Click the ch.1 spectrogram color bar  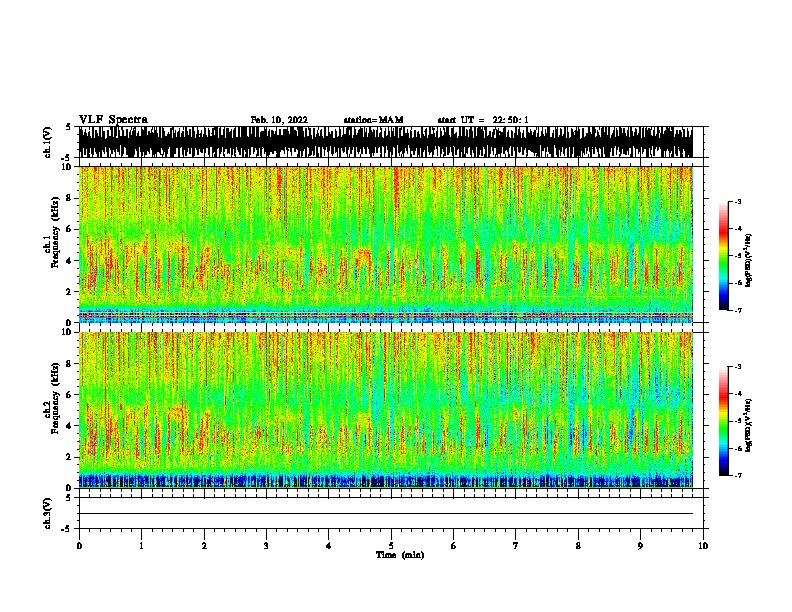tap(723, 256)
